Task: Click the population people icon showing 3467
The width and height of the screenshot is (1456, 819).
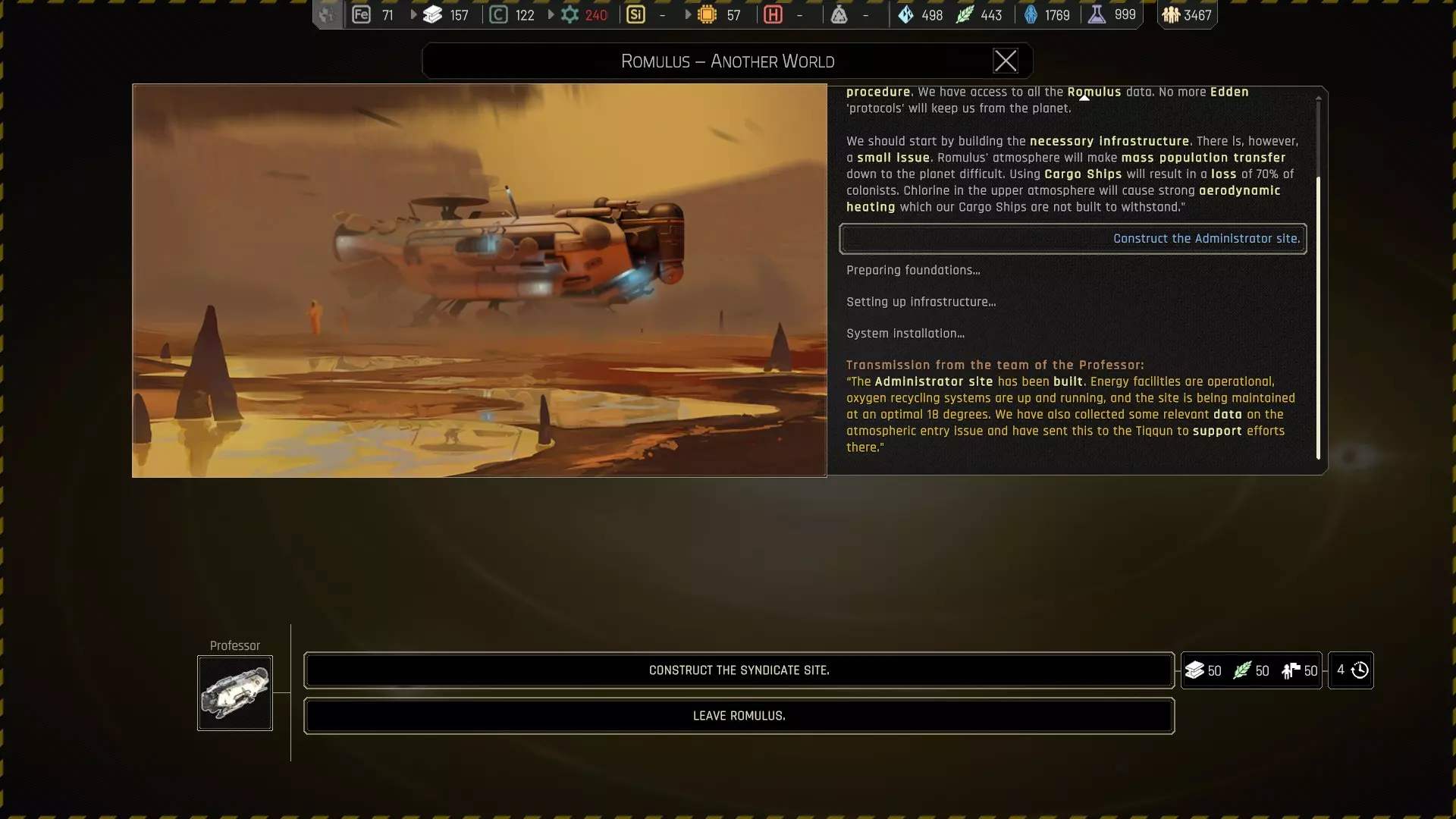Action: click(1171, 14)
